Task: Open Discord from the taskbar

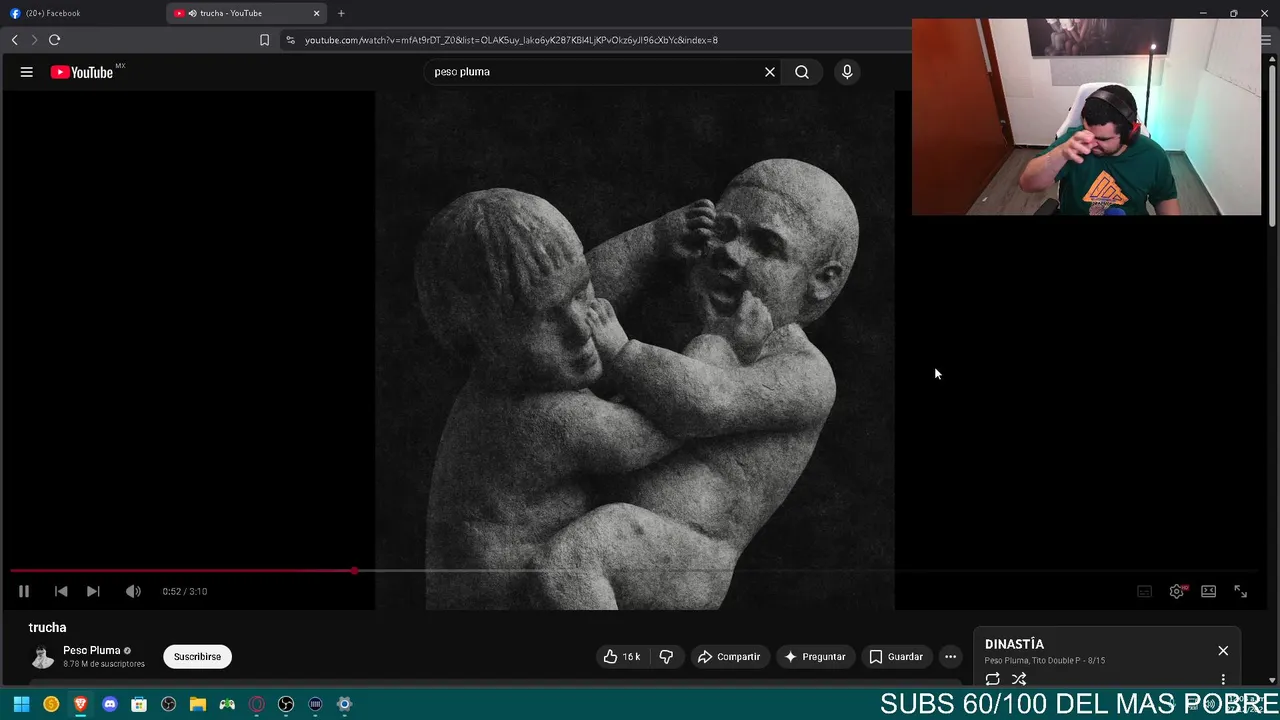Action: coord(110,704)
